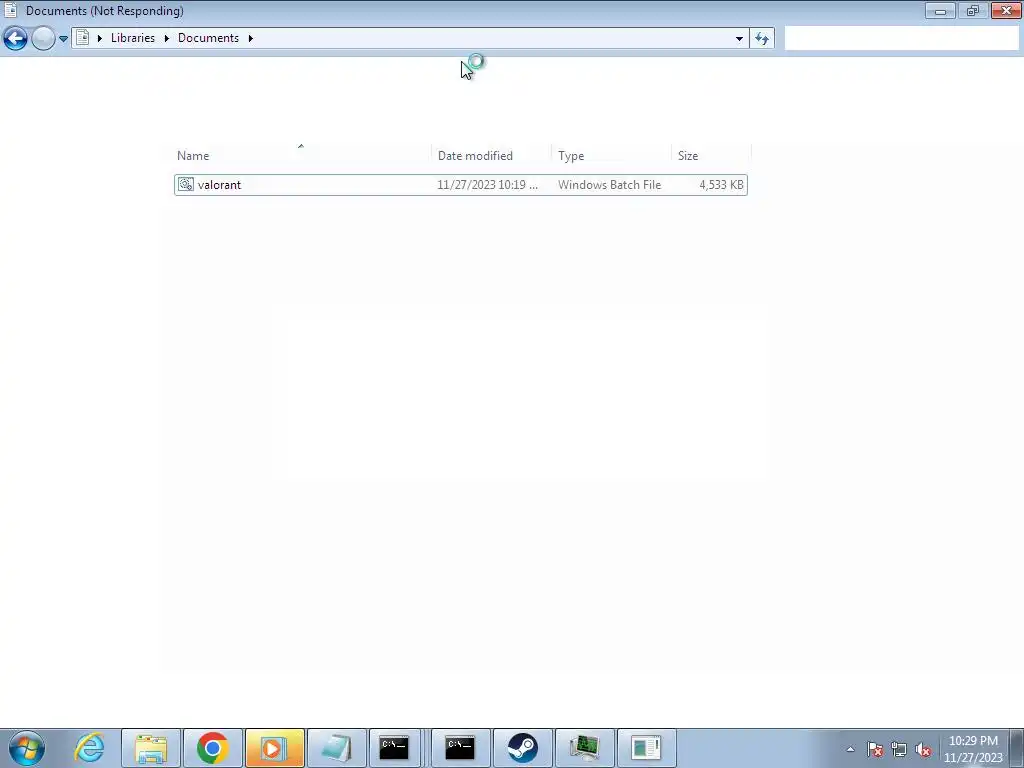Open Task Manager taskbar icon
Screen dimensions: 1024x768
584,748
